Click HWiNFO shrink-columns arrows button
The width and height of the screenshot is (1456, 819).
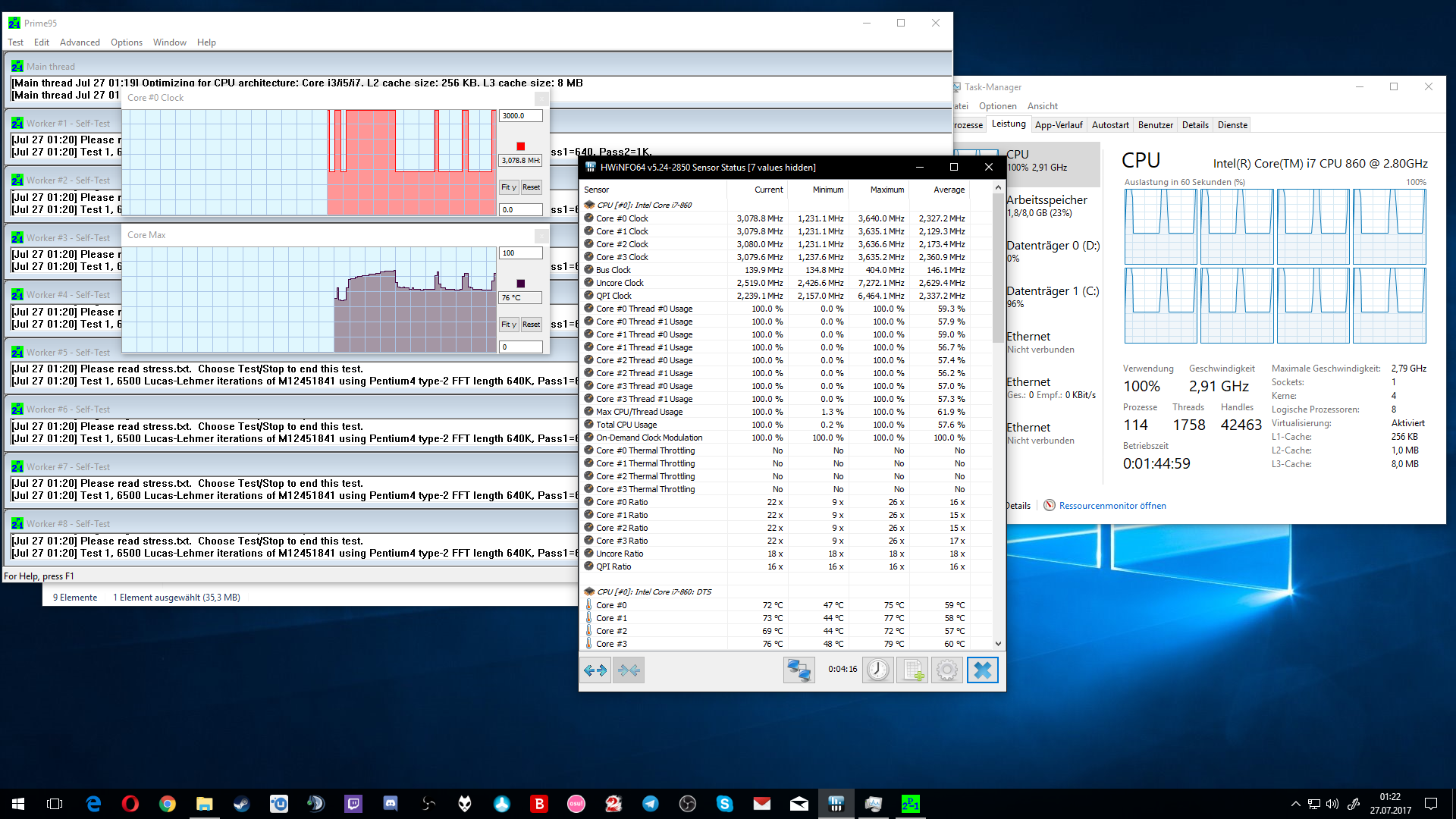pos(629,670)
